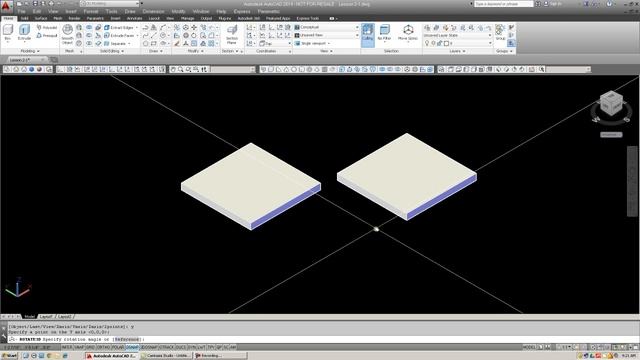This screenshot has width=640, height=360.
Task: Switch to the Layout1 tab
Action: click(46, 316)
